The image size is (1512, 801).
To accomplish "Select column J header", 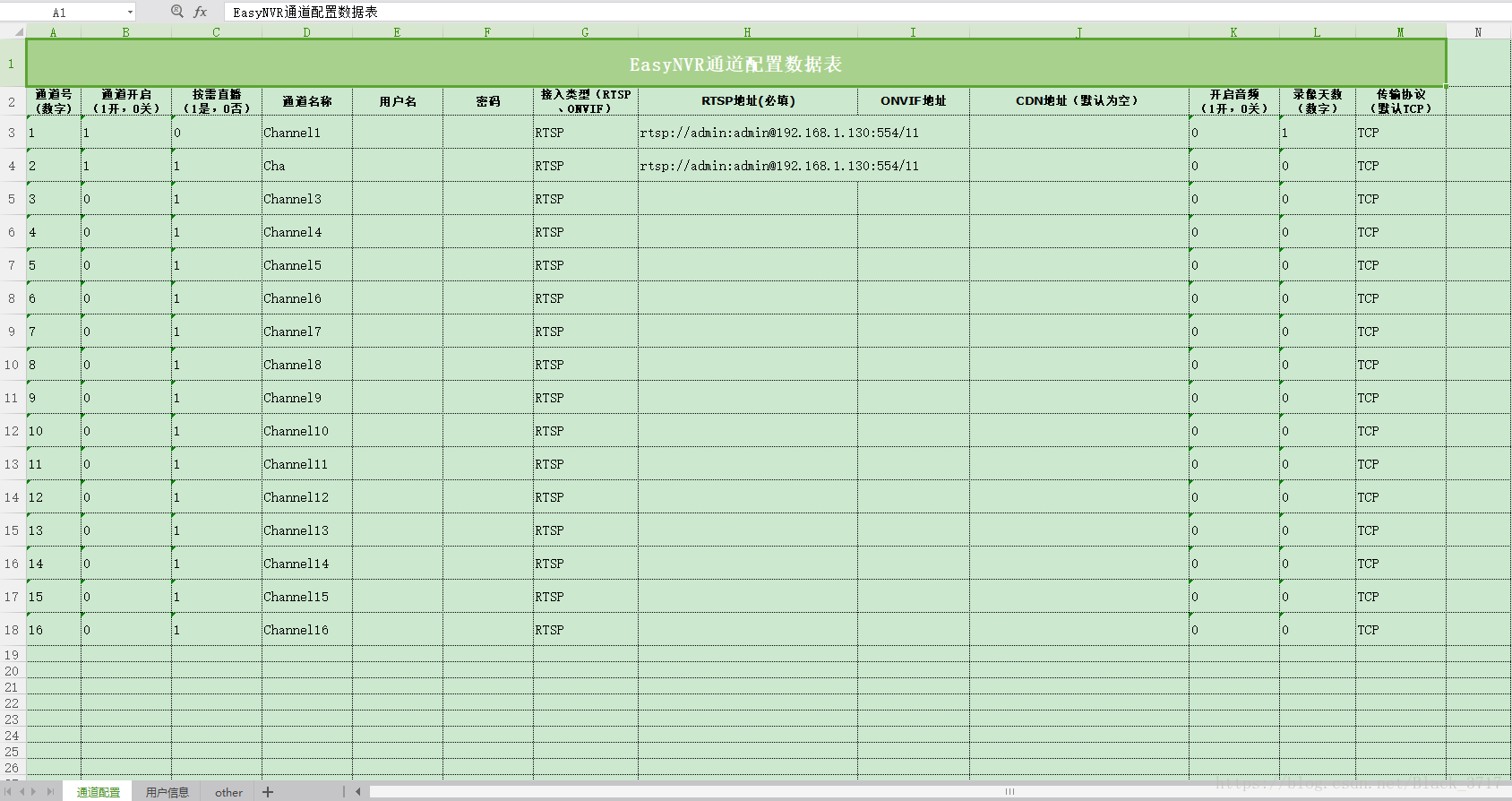I will [x=1078, y=32].
